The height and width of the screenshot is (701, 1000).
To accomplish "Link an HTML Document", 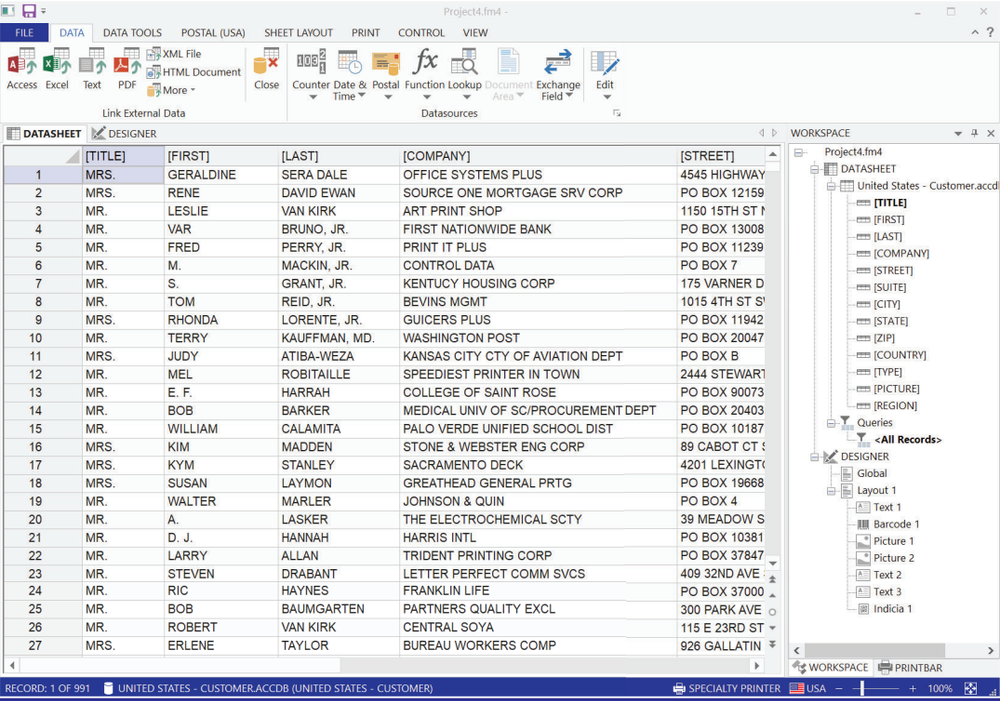I will [194, 72].
